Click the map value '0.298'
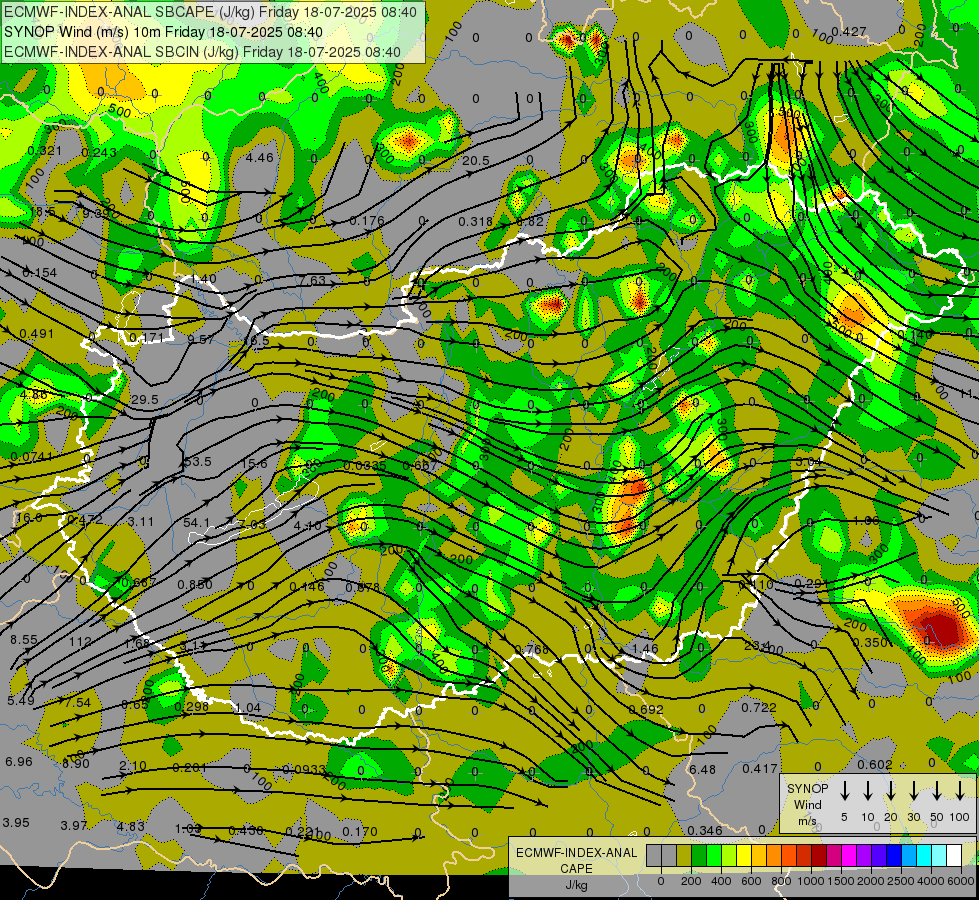Screen dimensions: 979x900 [192, 706]
